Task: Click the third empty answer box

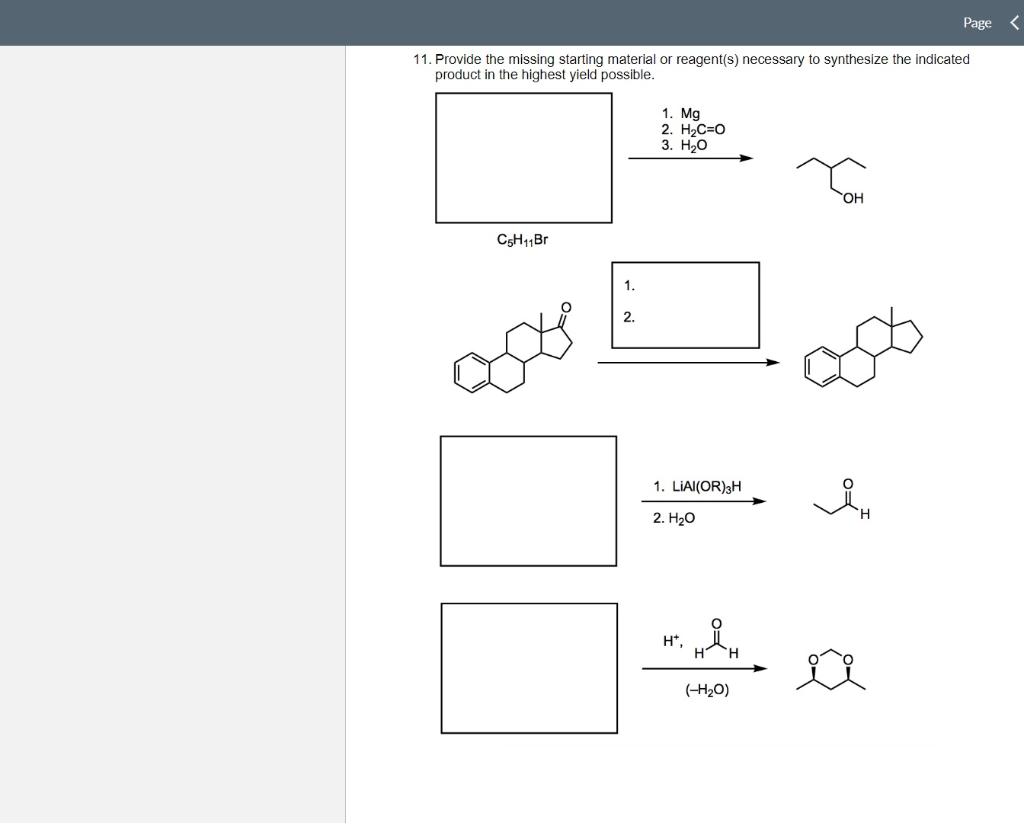Action: pyautogui.click(x=527, y=500)
